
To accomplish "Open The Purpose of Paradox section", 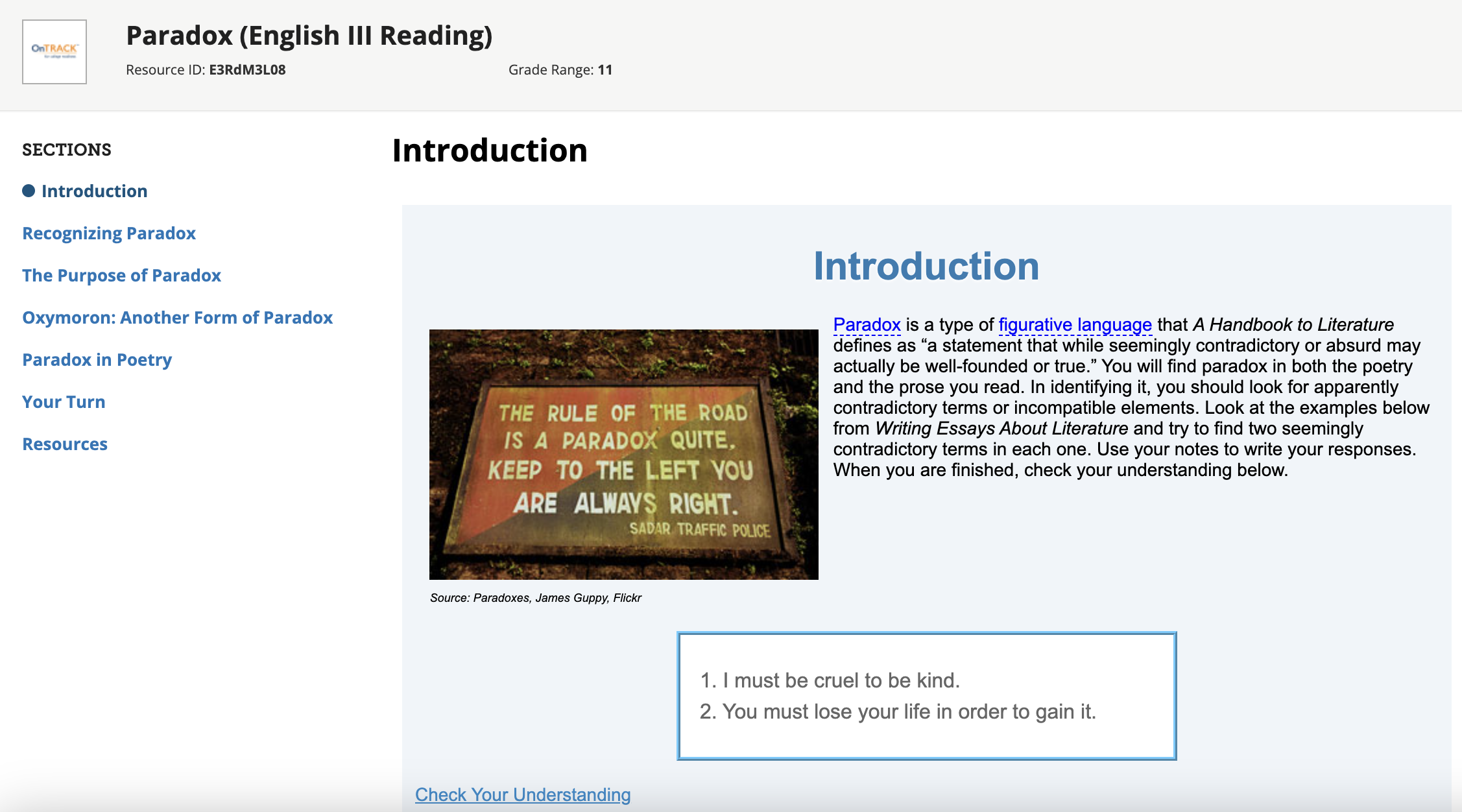I will (121, 275).
